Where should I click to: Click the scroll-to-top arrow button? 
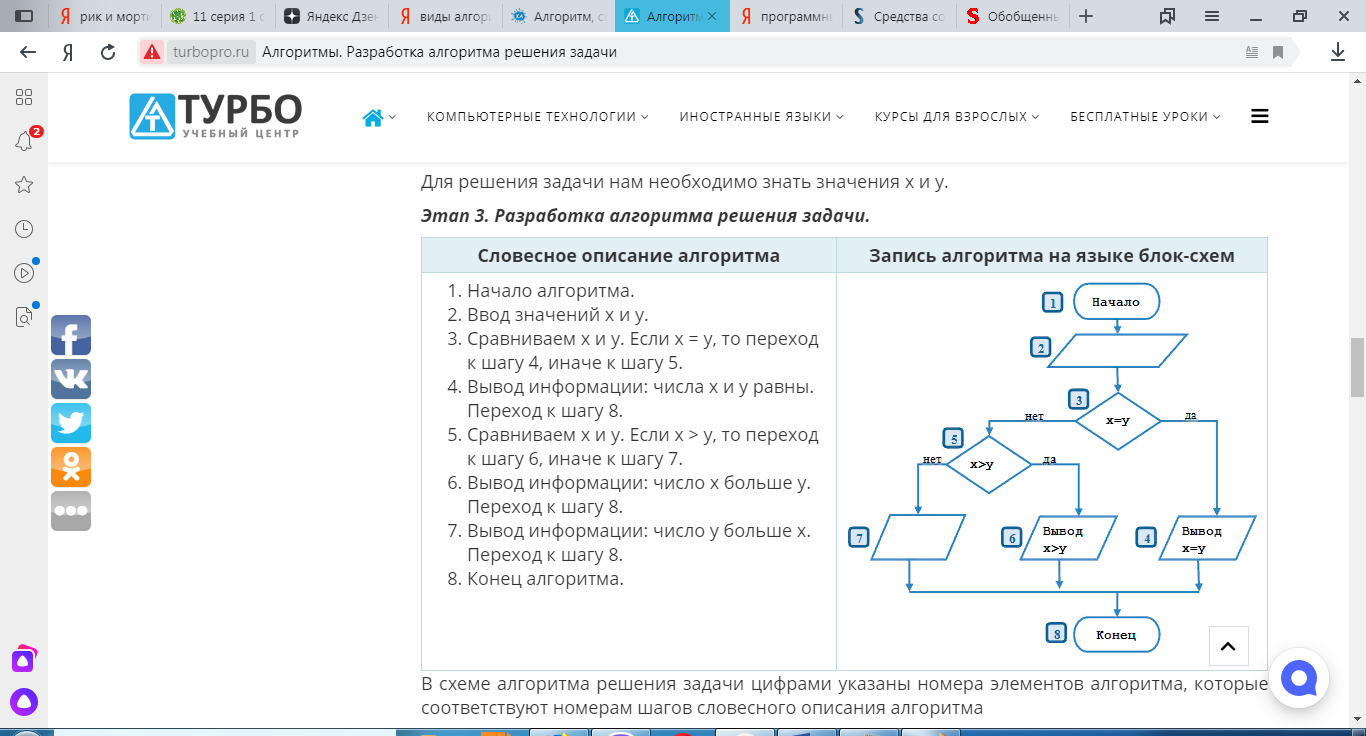click(1229, 647)
